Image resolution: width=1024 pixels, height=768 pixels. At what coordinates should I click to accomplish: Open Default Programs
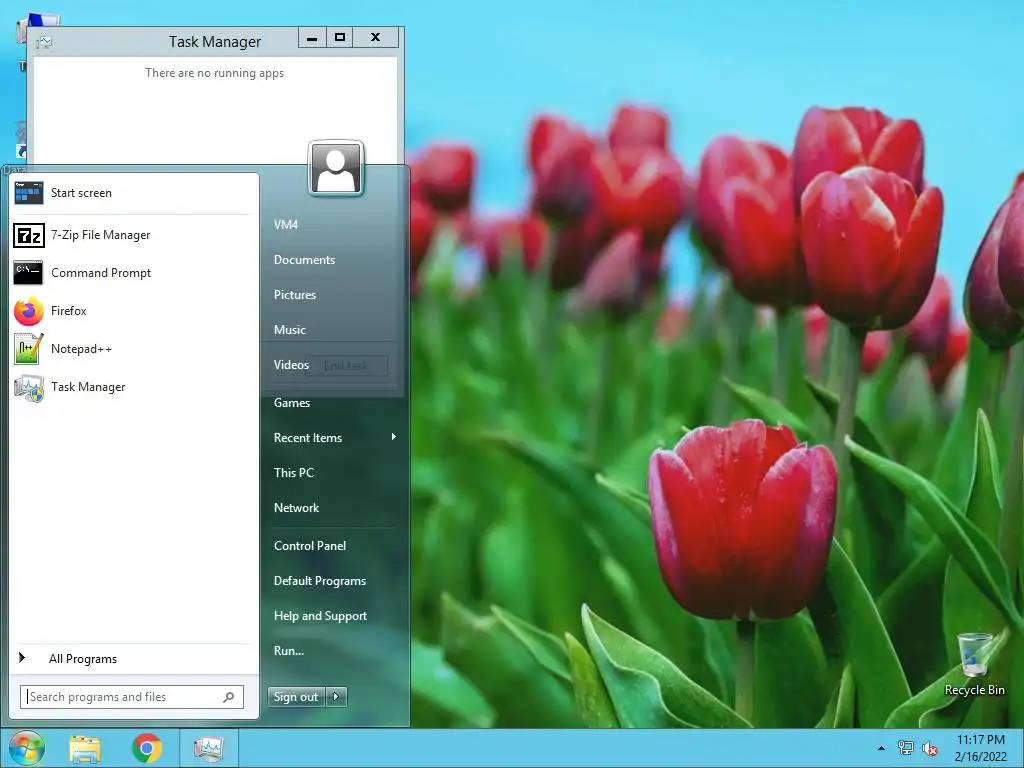(x=320, y=581)
